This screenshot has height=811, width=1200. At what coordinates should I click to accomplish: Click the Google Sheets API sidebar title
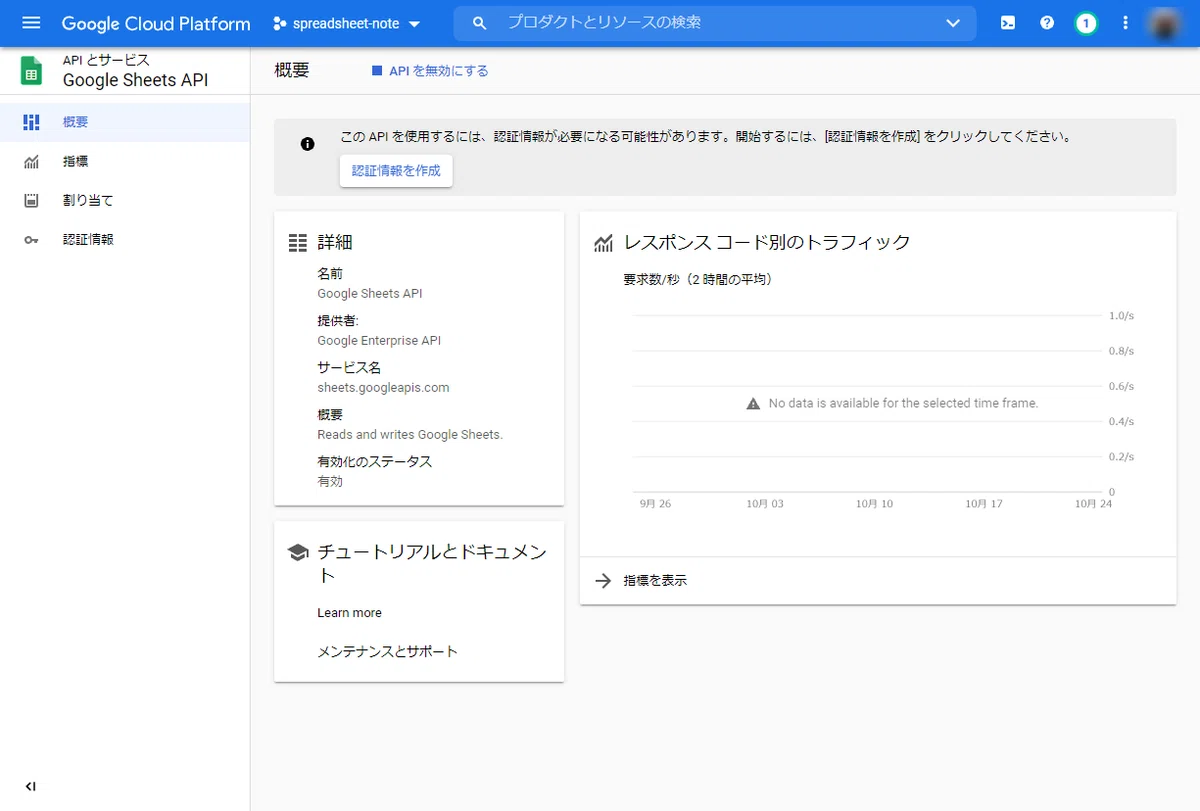(x=135, y=81)
